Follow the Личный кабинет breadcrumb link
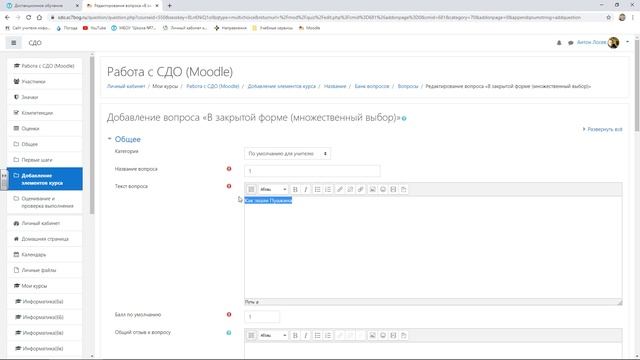This screenshot has height=360, width=640. coord(126,86)
